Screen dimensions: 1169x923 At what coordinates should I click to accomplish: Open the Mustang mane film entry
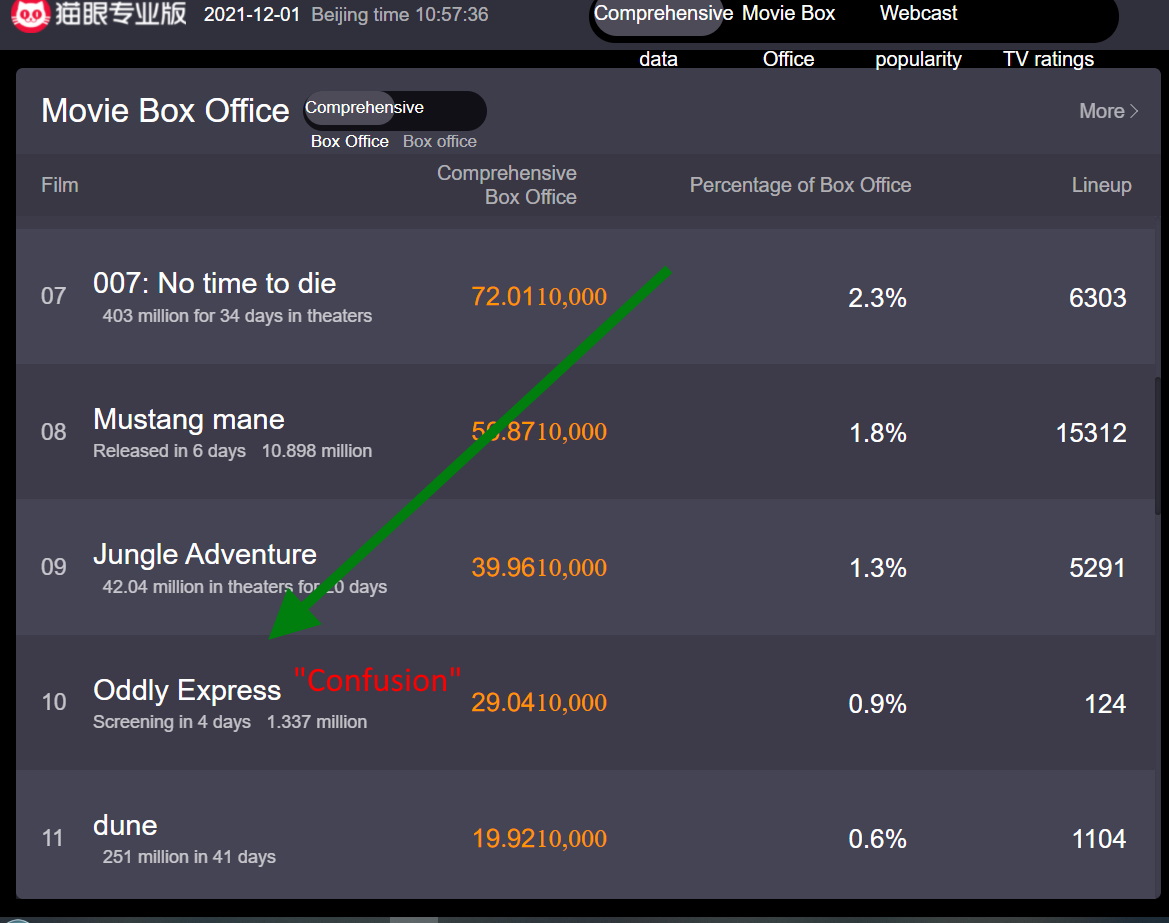tap(189, 419)
